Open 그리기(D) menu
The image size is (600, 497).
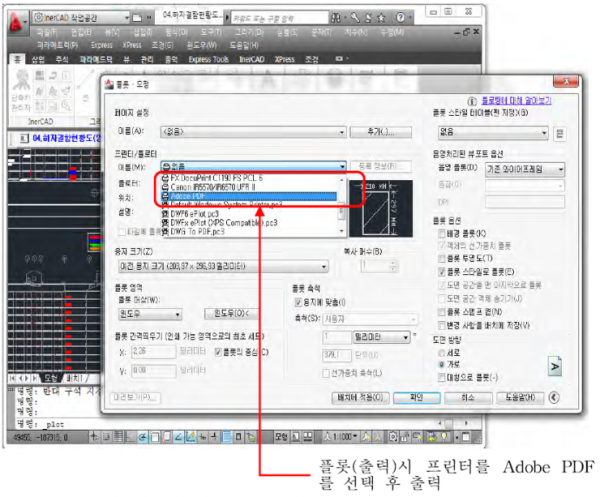click(249, 33)
